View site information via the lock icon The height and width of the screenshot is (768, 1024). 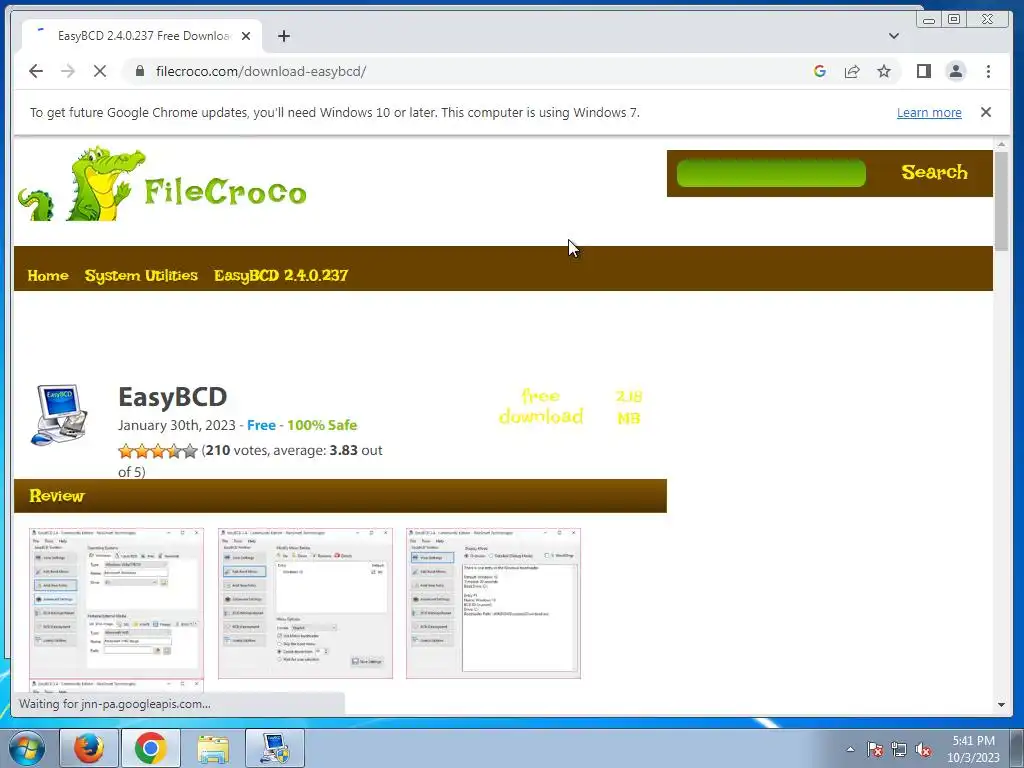click(139, 71)
